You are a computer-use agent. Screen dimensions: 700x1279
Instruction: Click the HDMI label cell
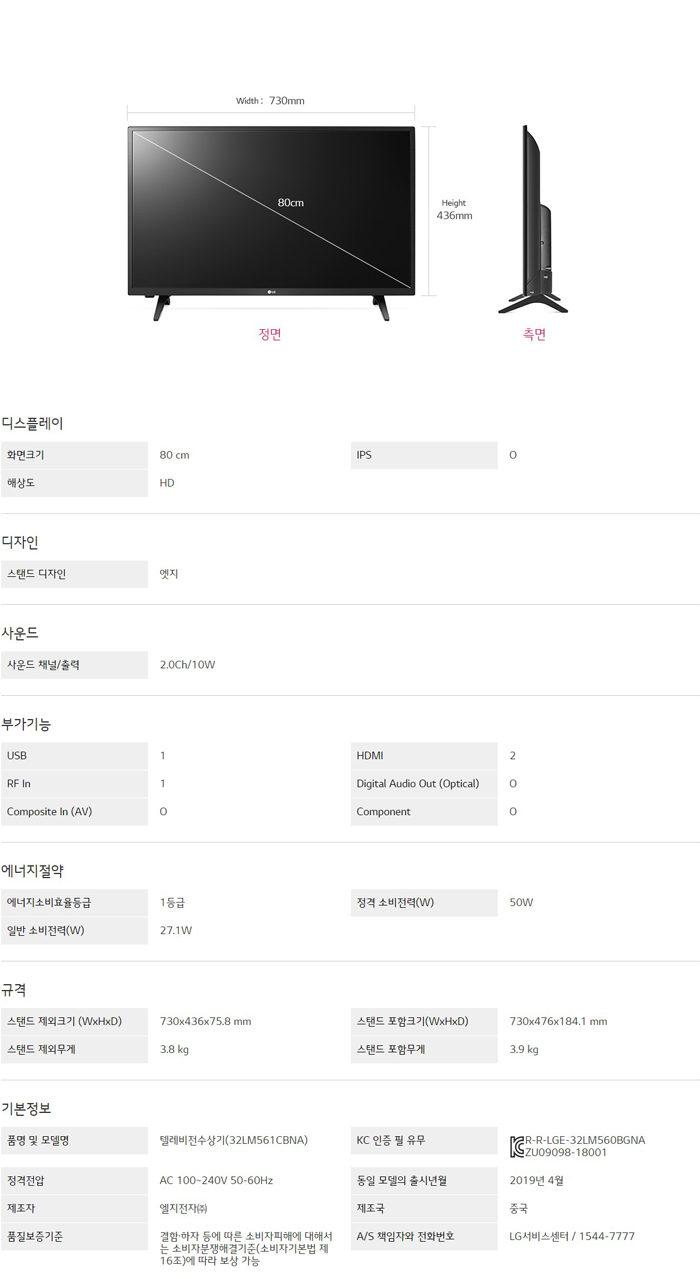pos(370,756)
